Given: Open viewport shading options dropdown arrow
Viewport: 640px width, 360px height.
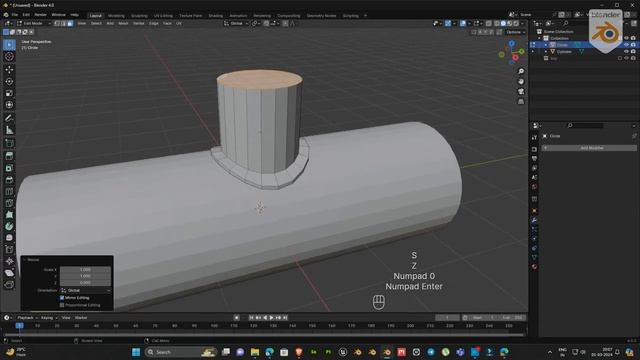Looking at the screenshot, I should [x=522, y=24].
